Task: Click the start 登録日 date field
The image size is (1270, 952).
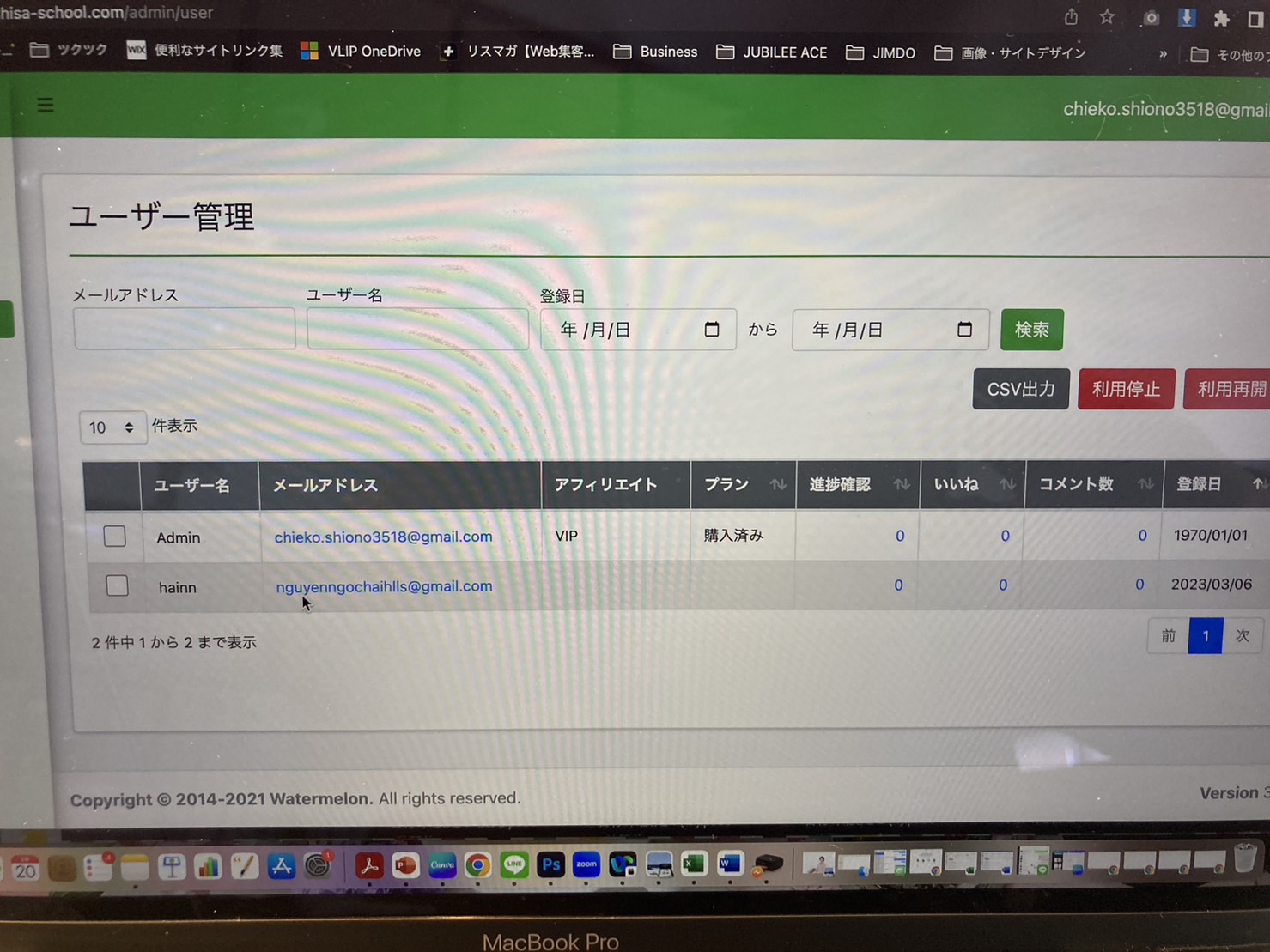Action: [638, 330]
